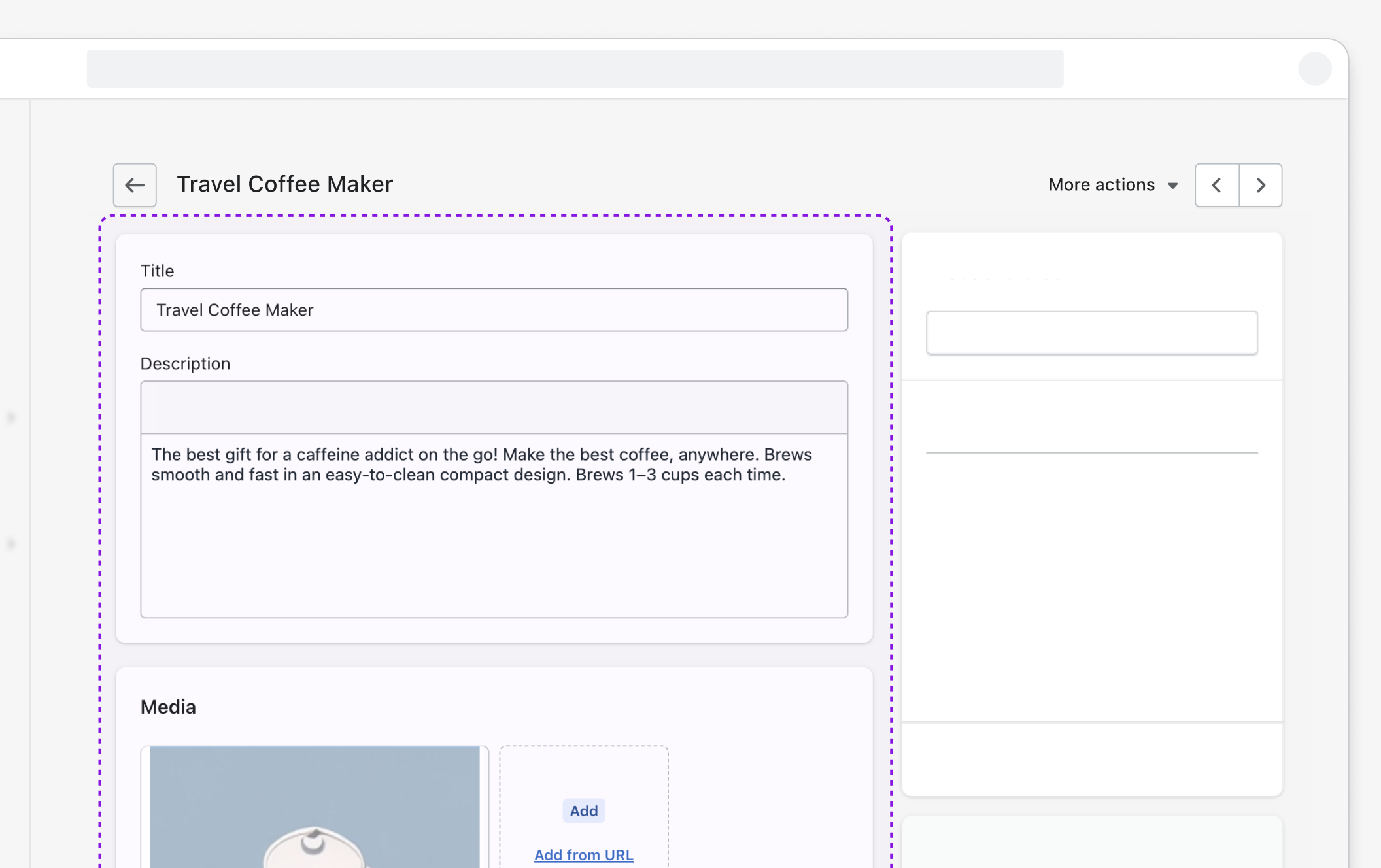Expand the More actions dropdown
This screenshot has height=868, width=1381.
(x=1113, y=184)
